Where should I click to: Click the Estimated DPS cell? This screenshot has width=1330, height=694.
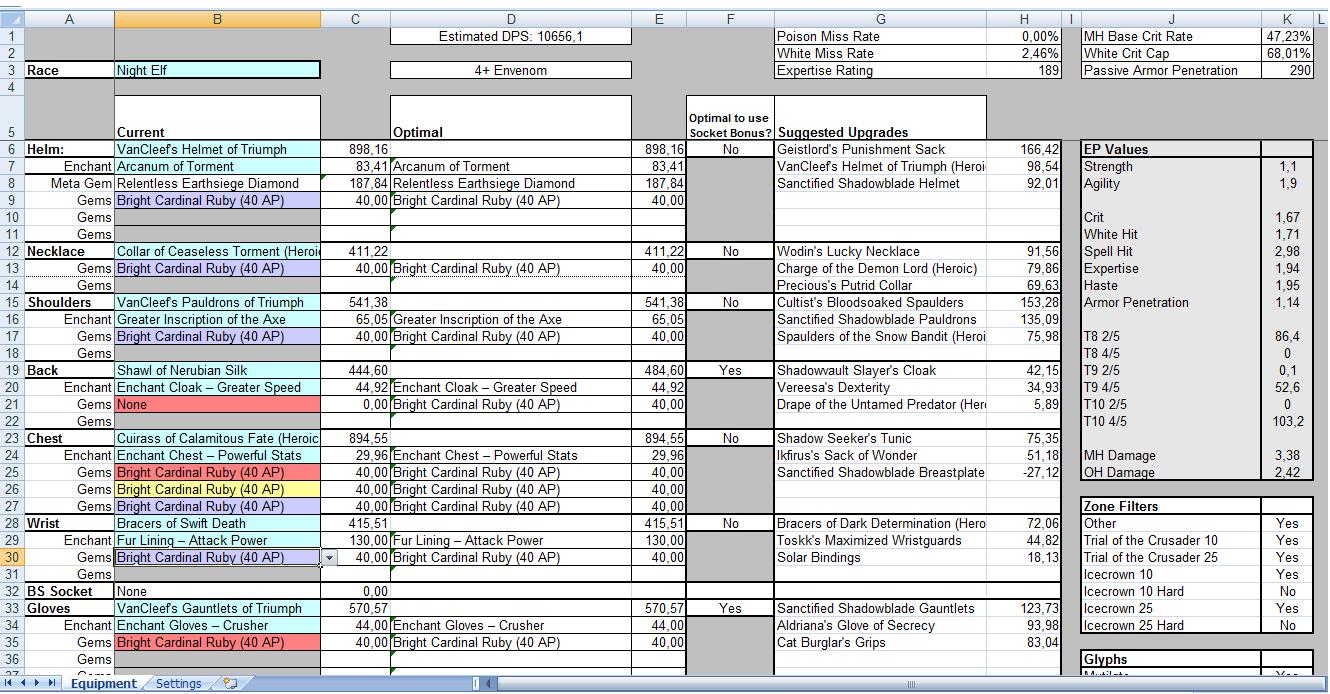[x=511, y=36]
